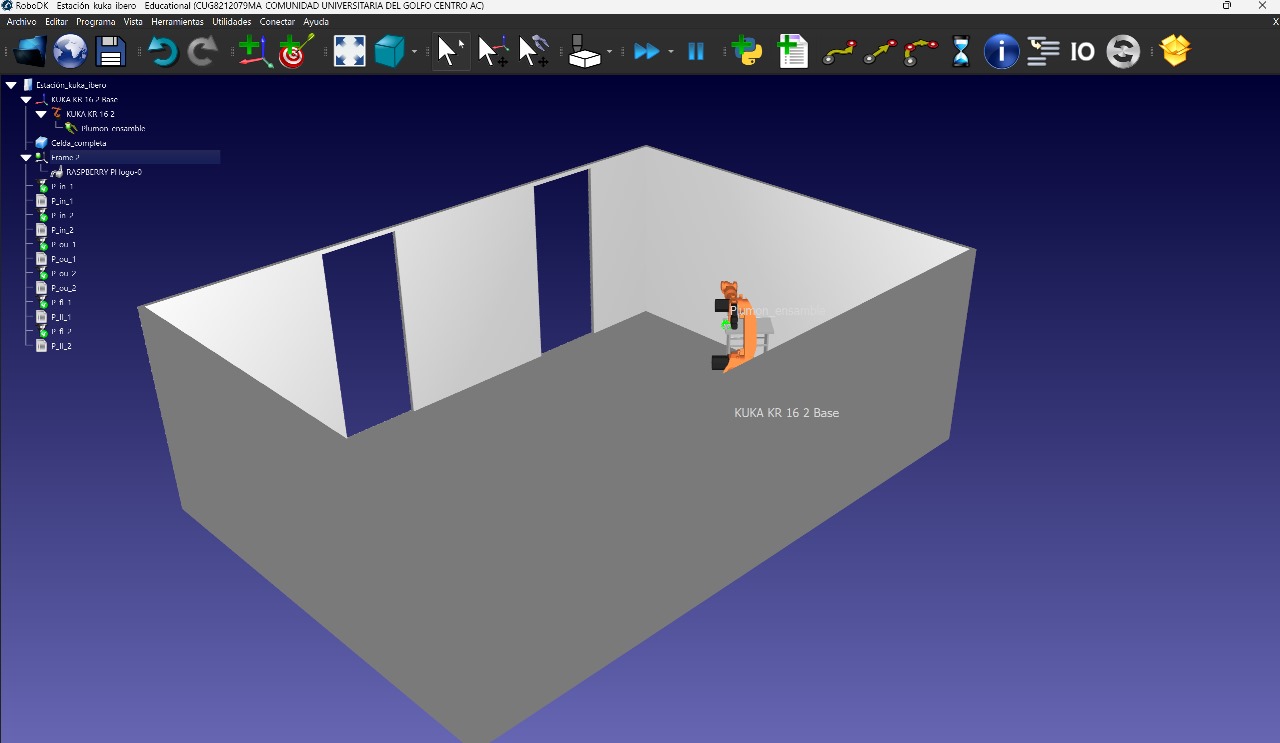Select the Move joint instruction icon

coord(840,51)
